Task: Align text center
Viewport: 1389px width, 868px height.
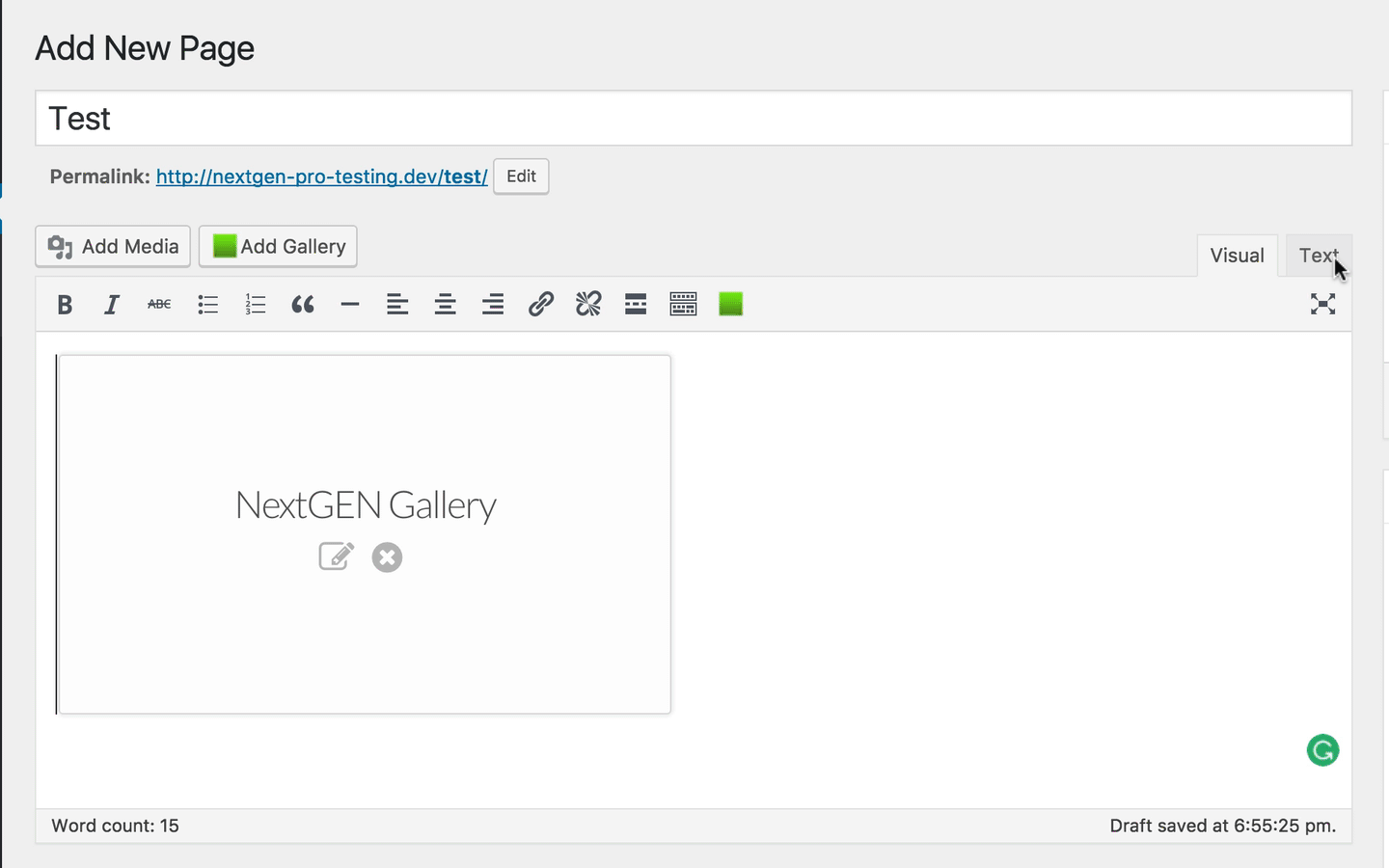Action: pos(445,305)
